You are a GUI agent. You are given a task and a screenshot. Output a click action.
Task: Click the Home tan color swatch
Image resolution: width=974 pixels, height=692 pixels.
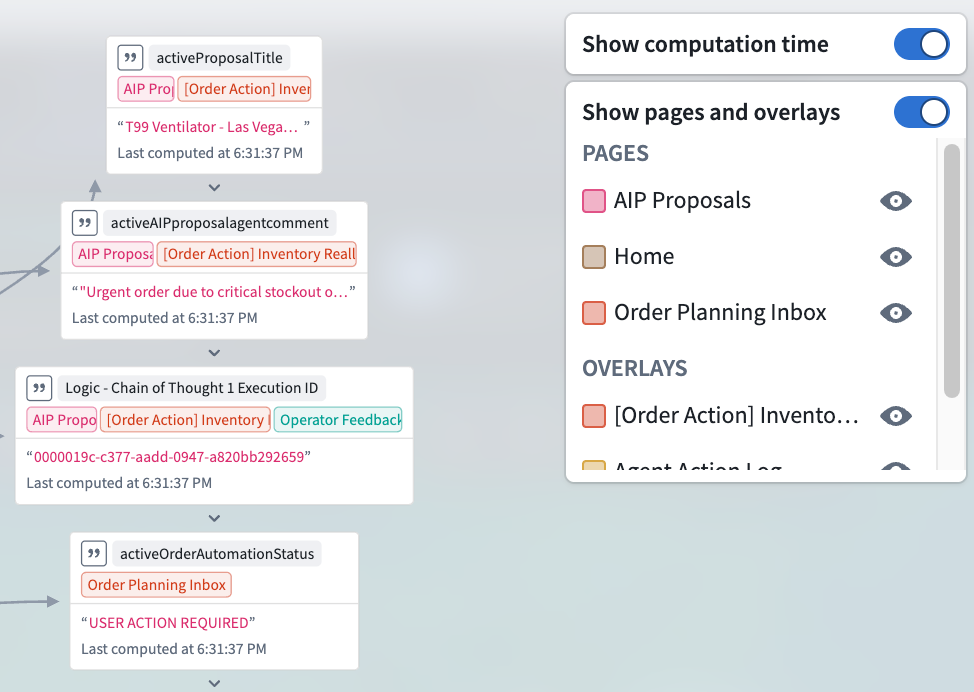[594, 257]
